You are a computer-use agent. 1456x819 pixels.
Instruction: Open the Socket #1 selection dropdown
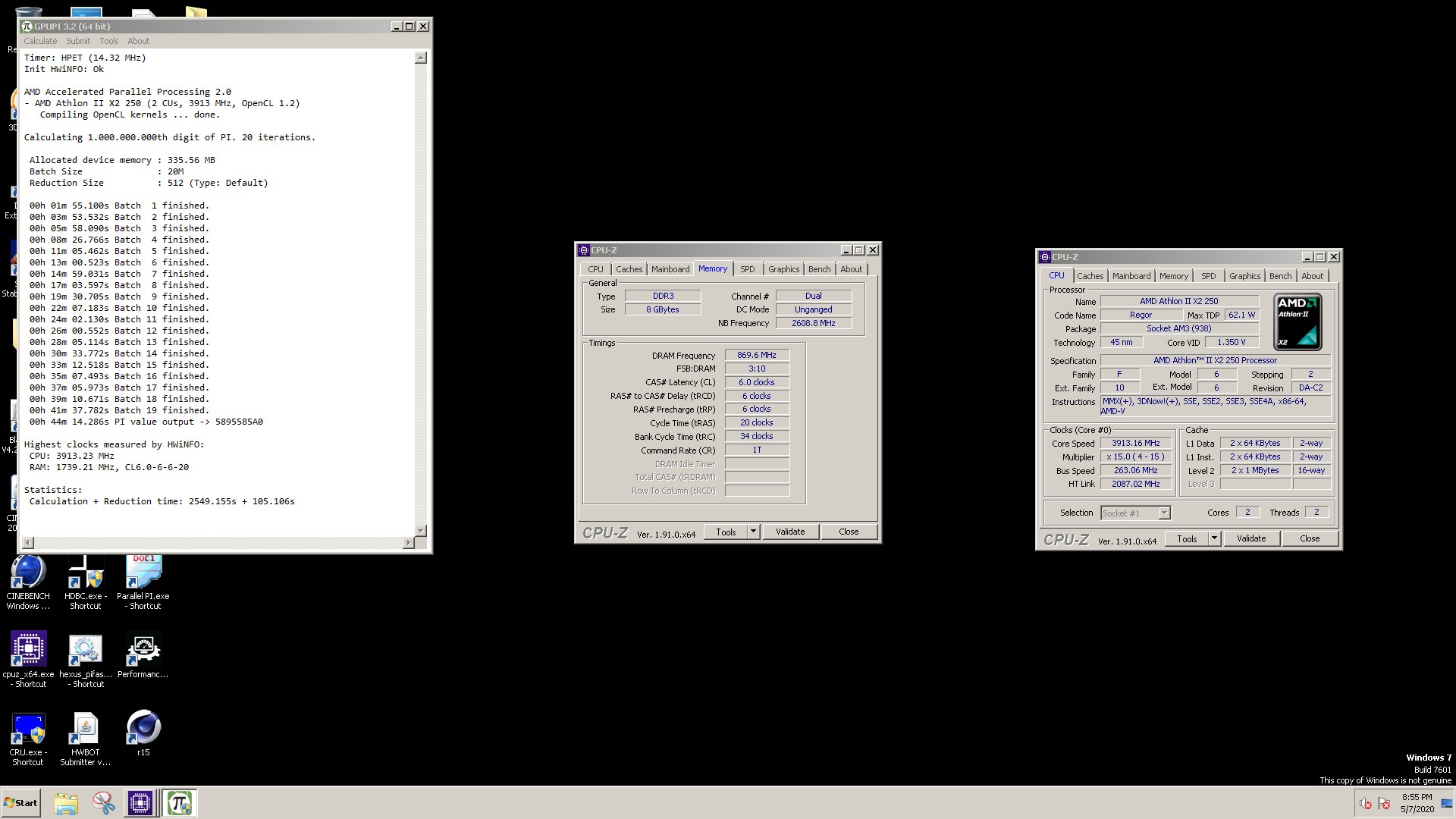click(x=1135, y=513)
